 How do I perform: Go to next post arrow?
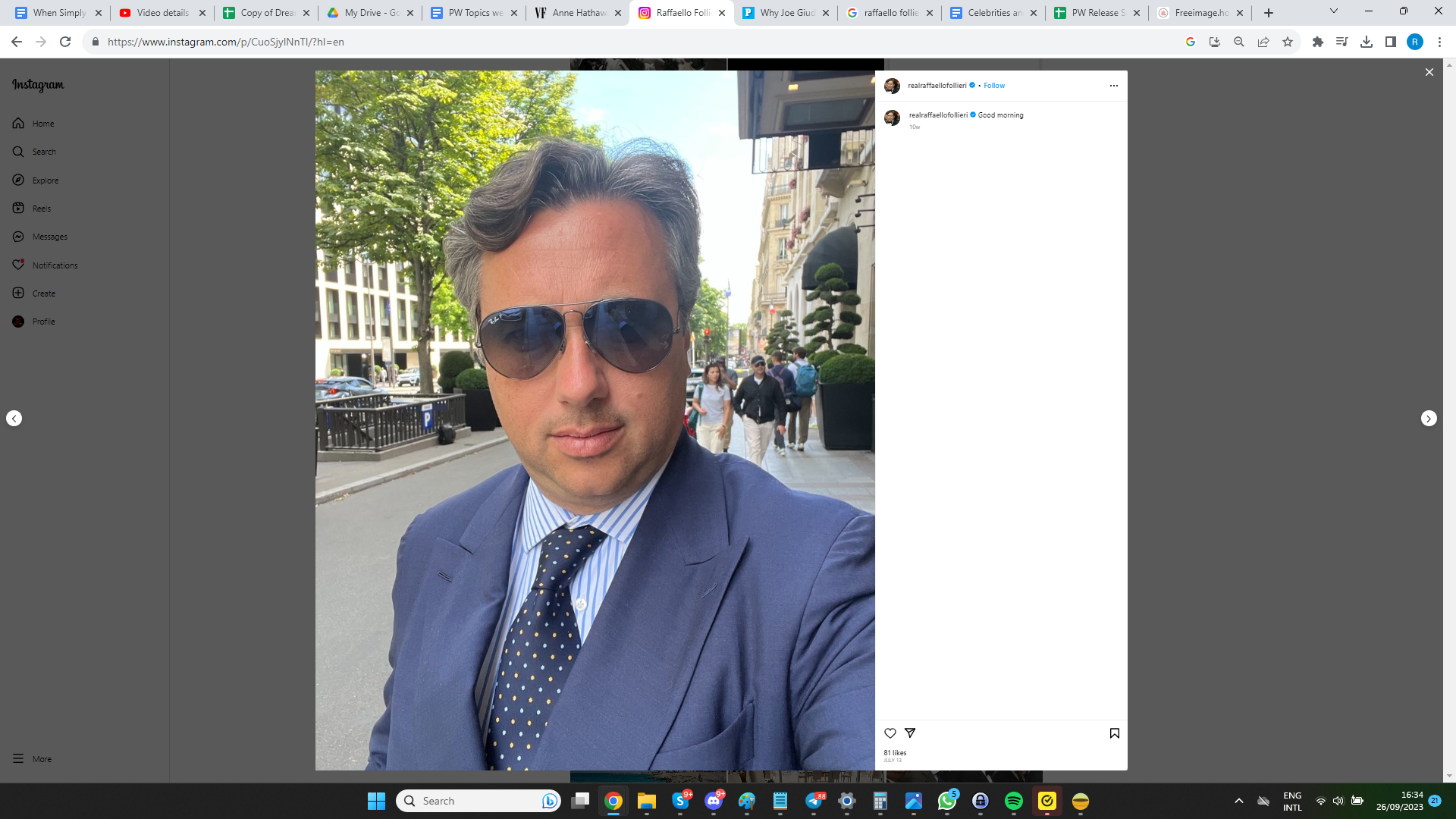tap(1429, 419)
